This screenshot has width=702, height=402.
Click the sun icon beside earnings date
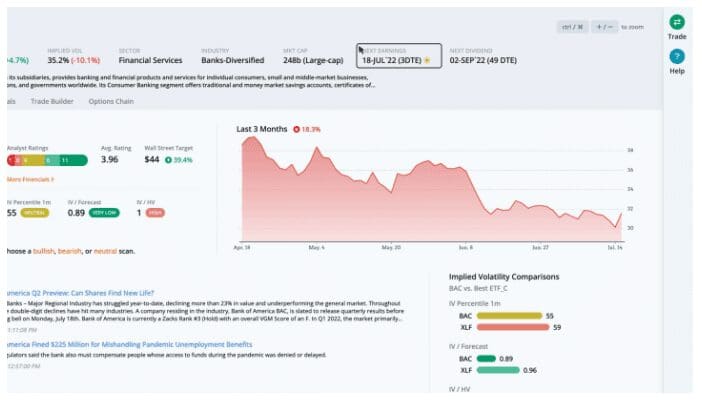coord(428,61)
